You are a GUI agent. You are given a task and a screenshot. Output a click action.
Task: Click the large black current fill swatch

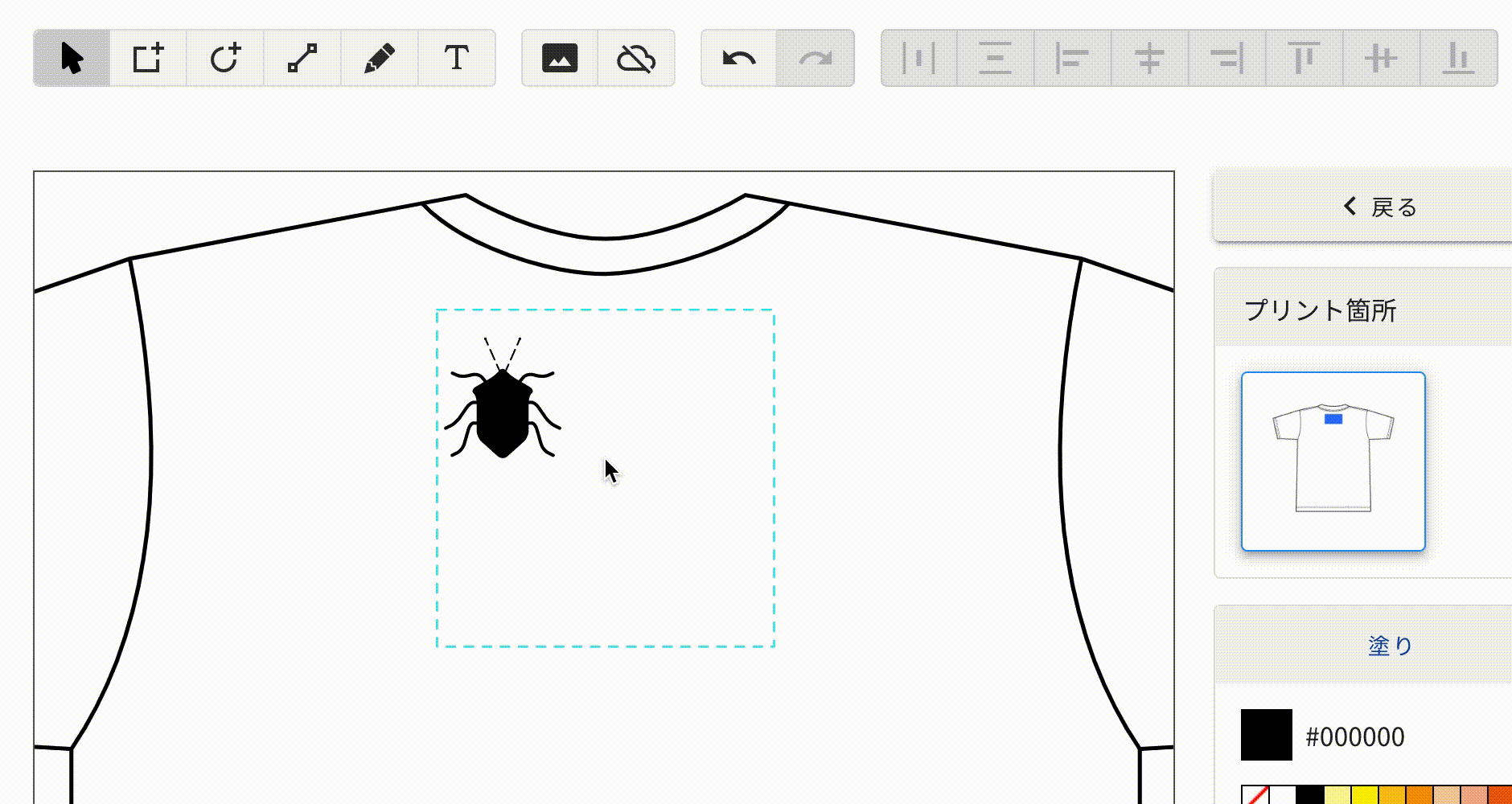tap(1266, 735)
